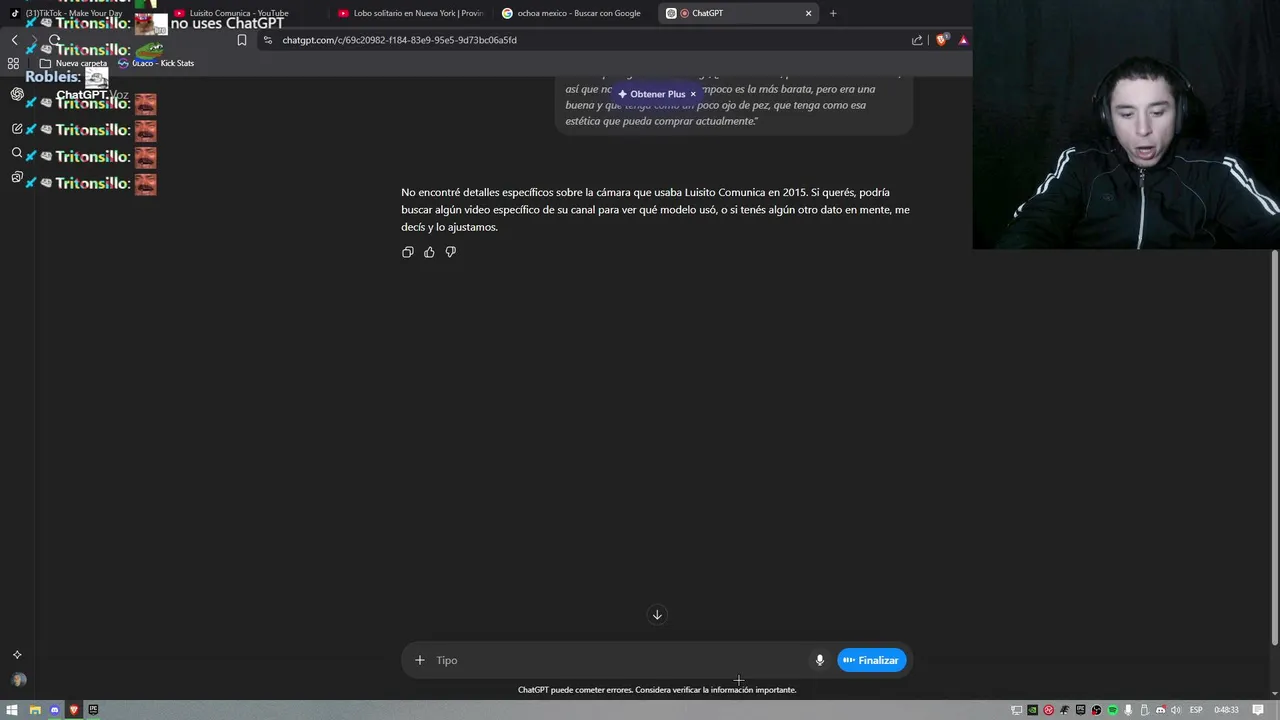Click the Tipo message input field
The image size is (1280, 720).
click(620, 660)
